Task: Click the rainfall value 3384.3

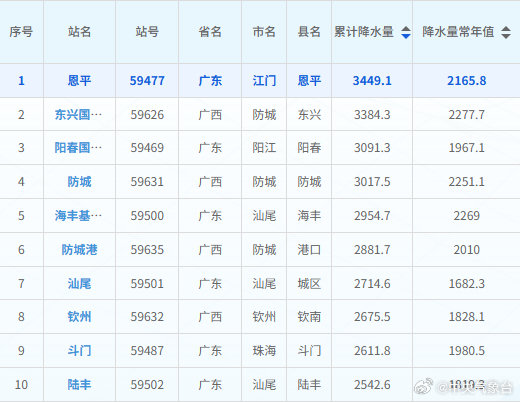Action: coord(372,115)
